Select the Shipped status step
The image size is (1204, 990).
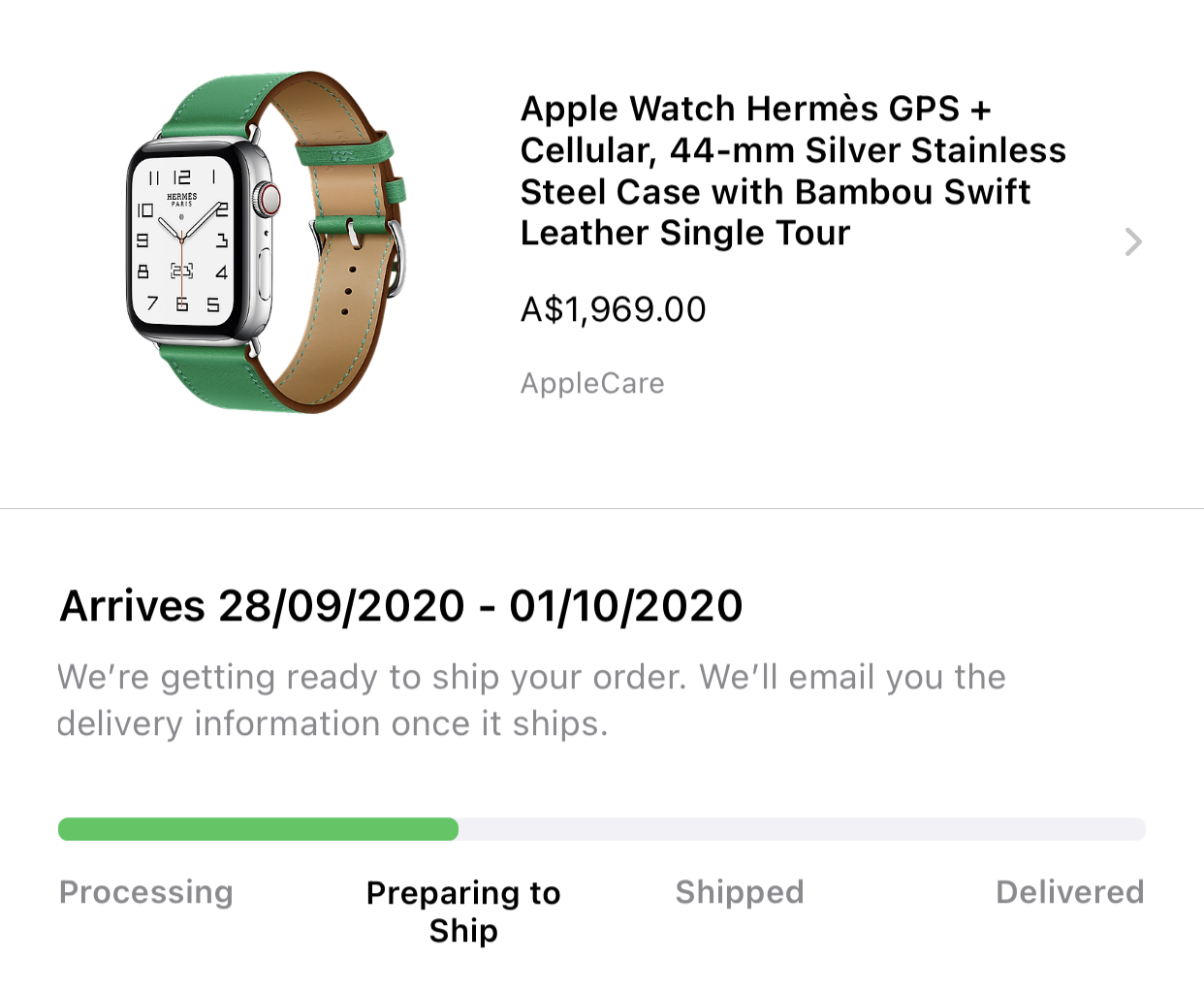pos(740,892)
